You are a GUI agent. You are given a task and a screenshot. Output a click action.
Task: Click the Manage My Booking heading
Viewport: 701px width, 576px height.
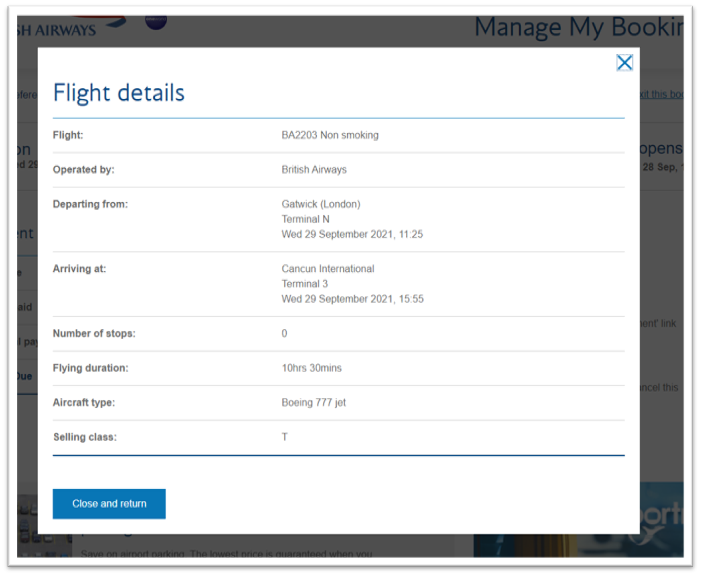577,28
